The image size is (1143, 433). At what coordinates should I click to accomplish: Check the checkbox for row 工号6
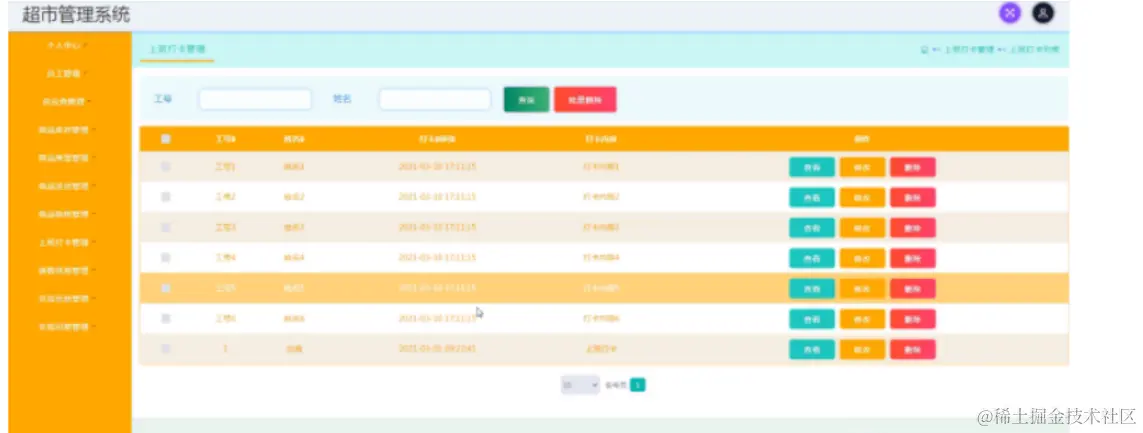click(x=165, y=319)
